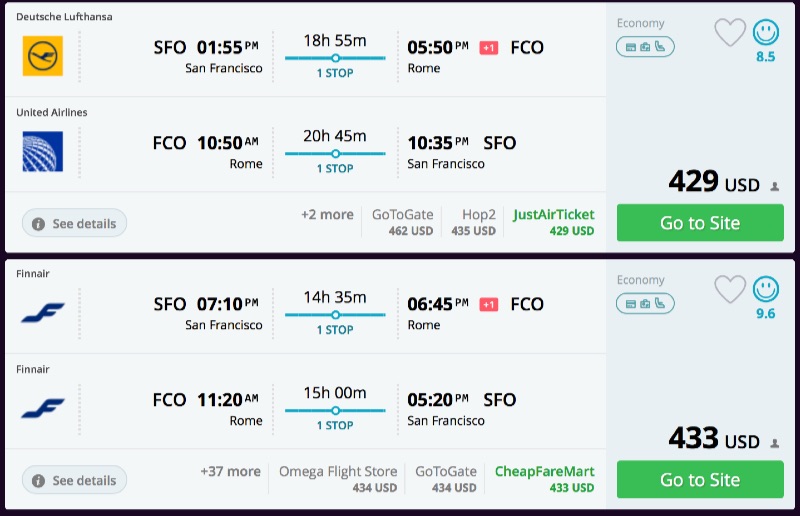Open amenities icons for the 433 USD flight
Viewport: 800px width, 516px height.
(x=645, y=303)
